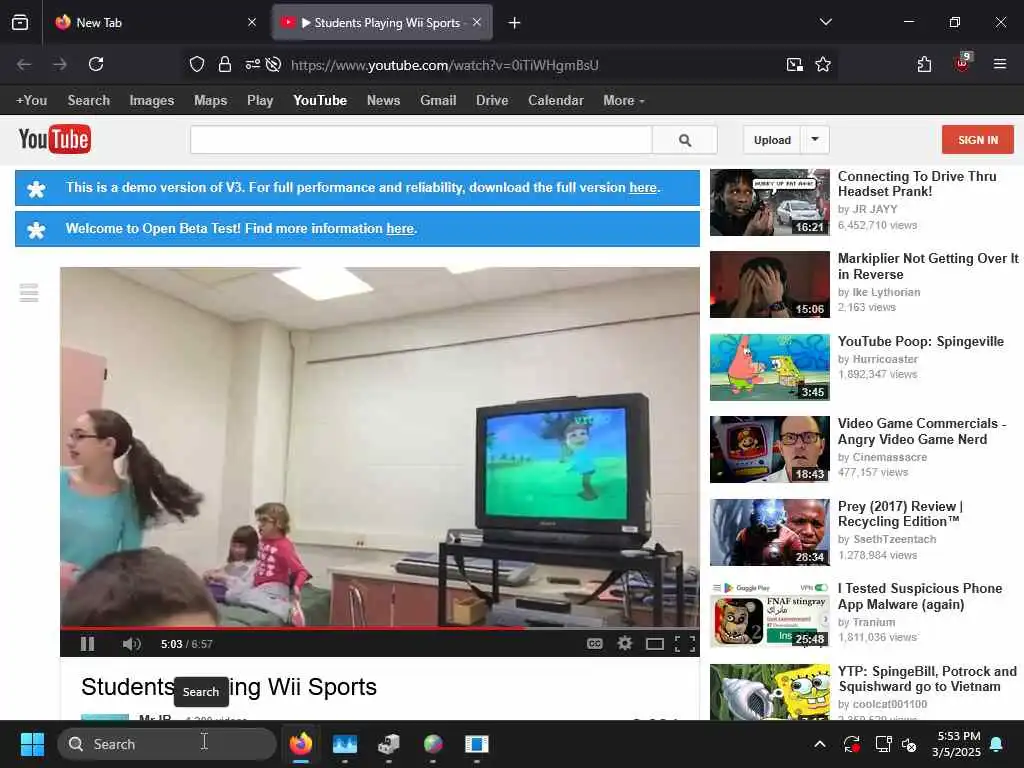
Task: Focus the YouTube search input field
Action: tap(421, 140)
